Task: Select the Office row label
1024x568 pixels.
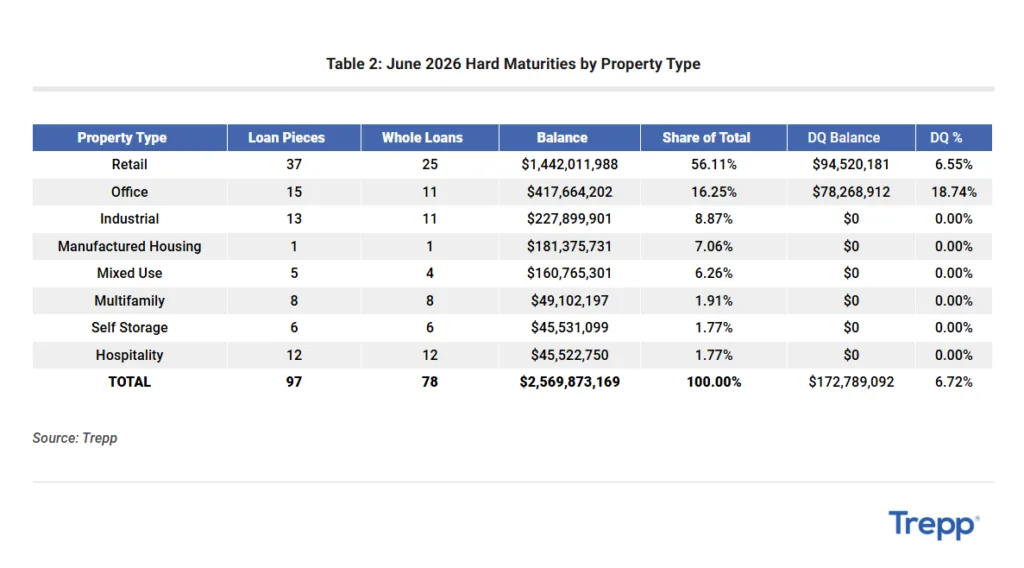Action: (x=129, y=192)
